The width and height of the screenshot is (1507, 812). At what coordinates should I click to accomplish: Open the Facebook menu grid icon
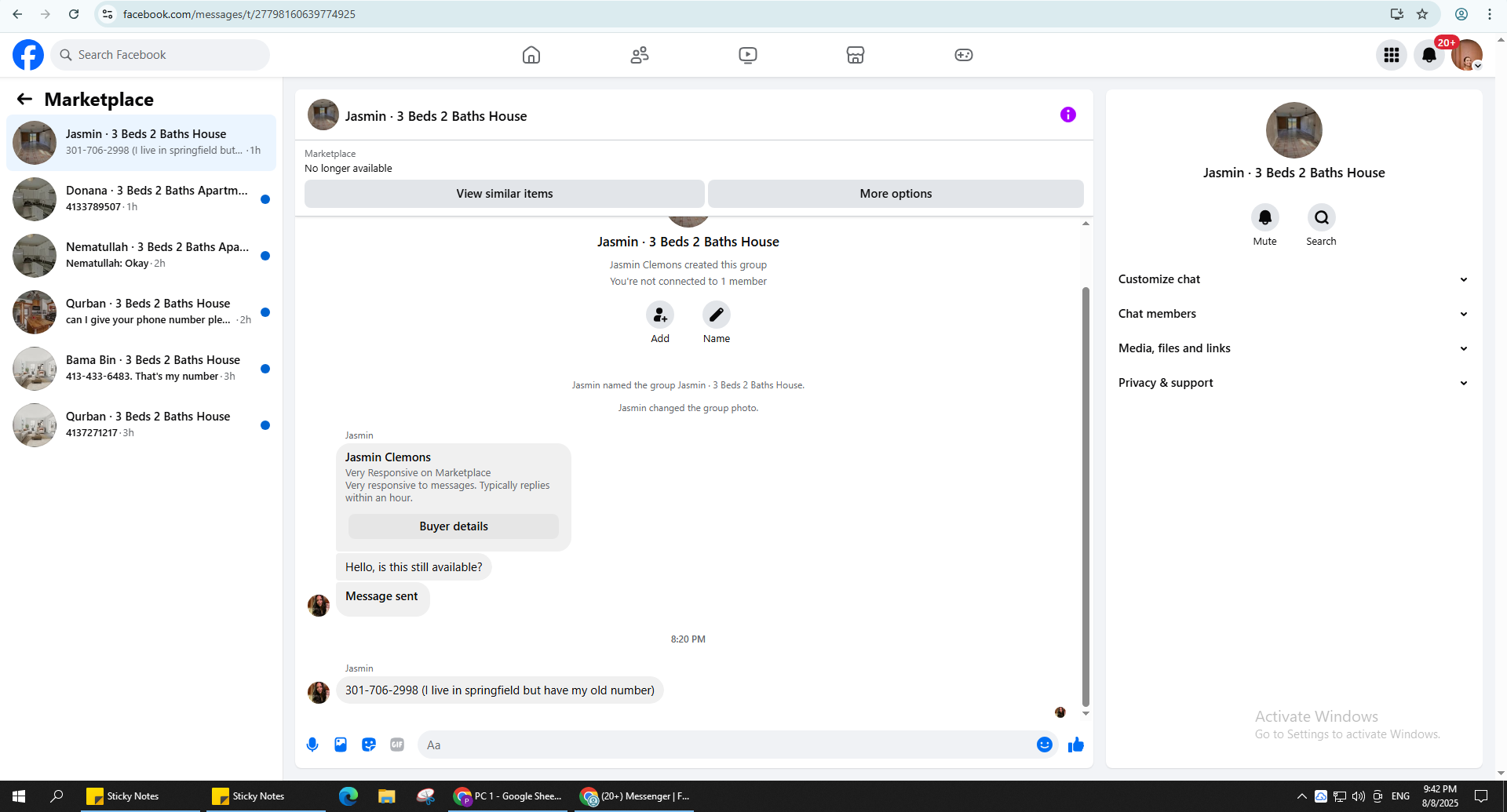pos(1392,55)
